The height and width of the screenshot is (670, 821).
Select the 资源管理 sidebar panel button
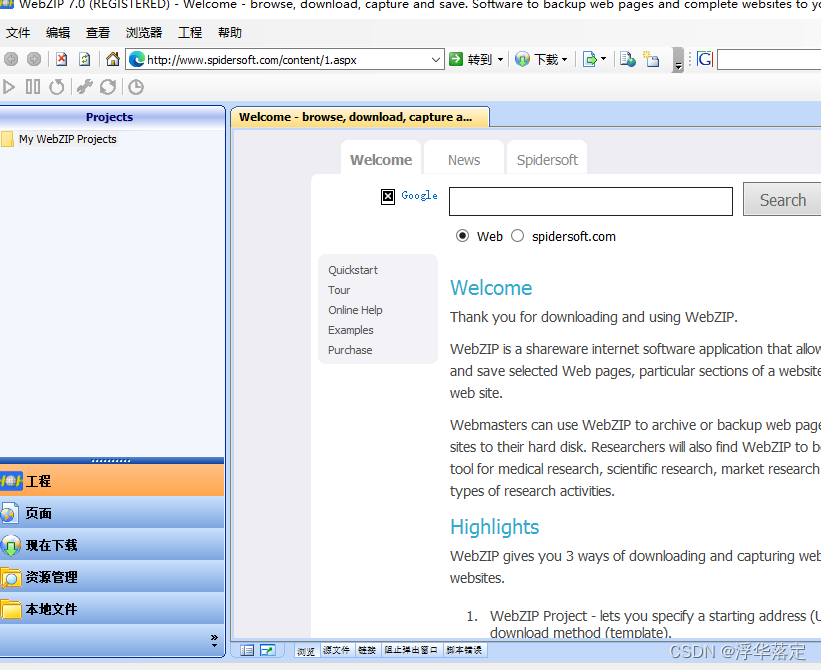click(x=112, y=576)
